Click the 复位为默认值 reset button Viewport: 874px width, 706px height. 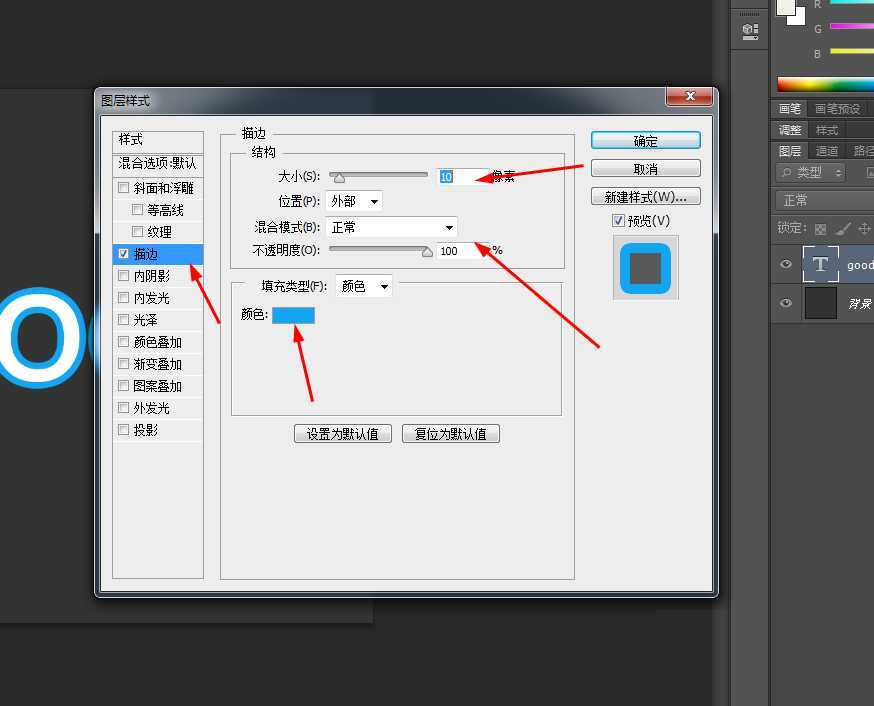451,433
